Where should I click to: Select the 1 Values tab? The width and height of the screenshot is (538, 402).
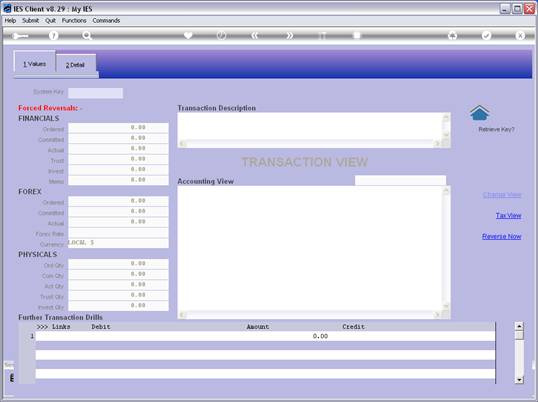click(x=34, y=64)
